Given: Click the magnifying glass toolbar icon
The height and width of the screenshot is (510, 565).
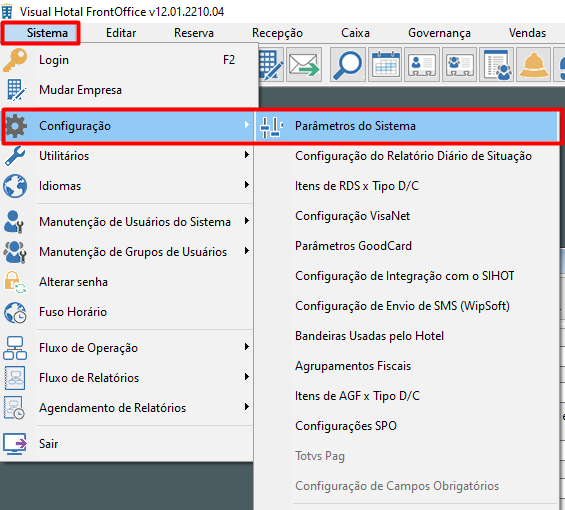Looking at the screenshot, I should pos(348,65).
